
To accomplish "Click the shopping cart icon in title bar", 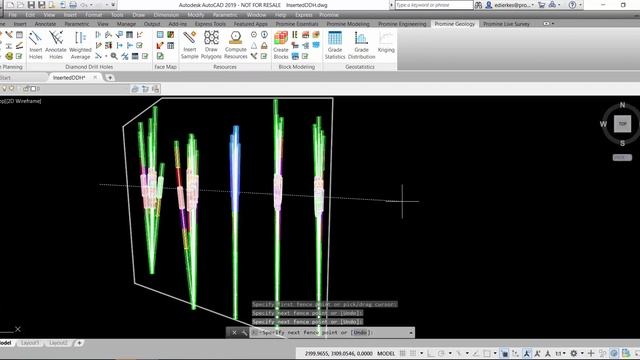I will point(542,5).
